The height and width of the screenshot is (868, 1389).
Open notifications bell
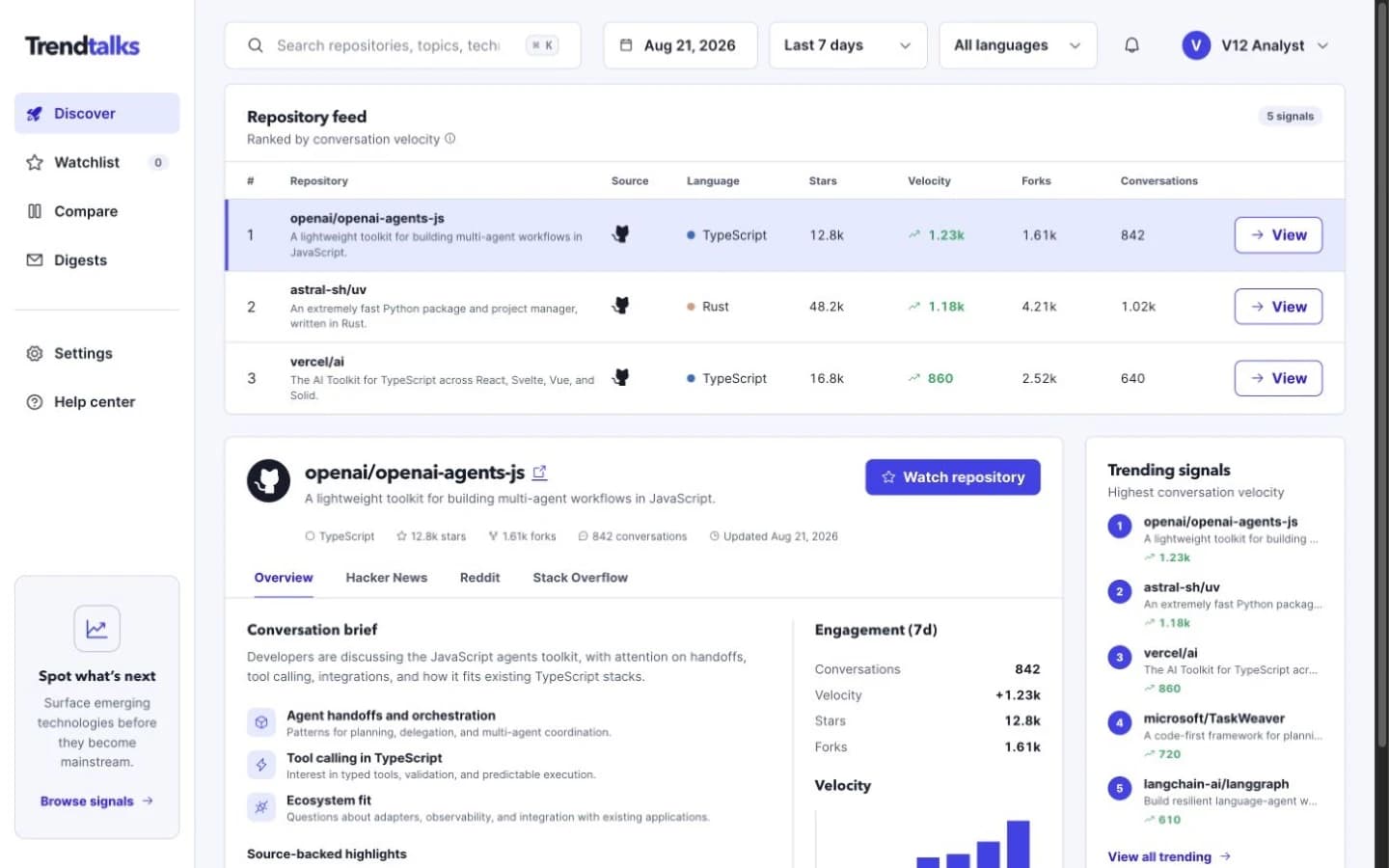pyautogui.click(x=1131, y=45)
